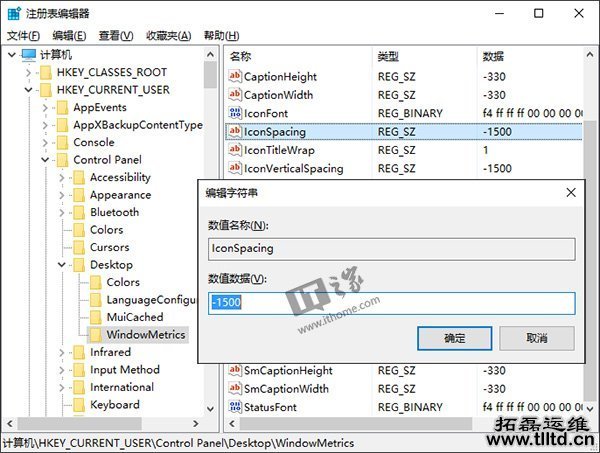Collapse HKEY_CURRENT_USER chevron
This screenshot has width=600, height=453.
(28, 90)
